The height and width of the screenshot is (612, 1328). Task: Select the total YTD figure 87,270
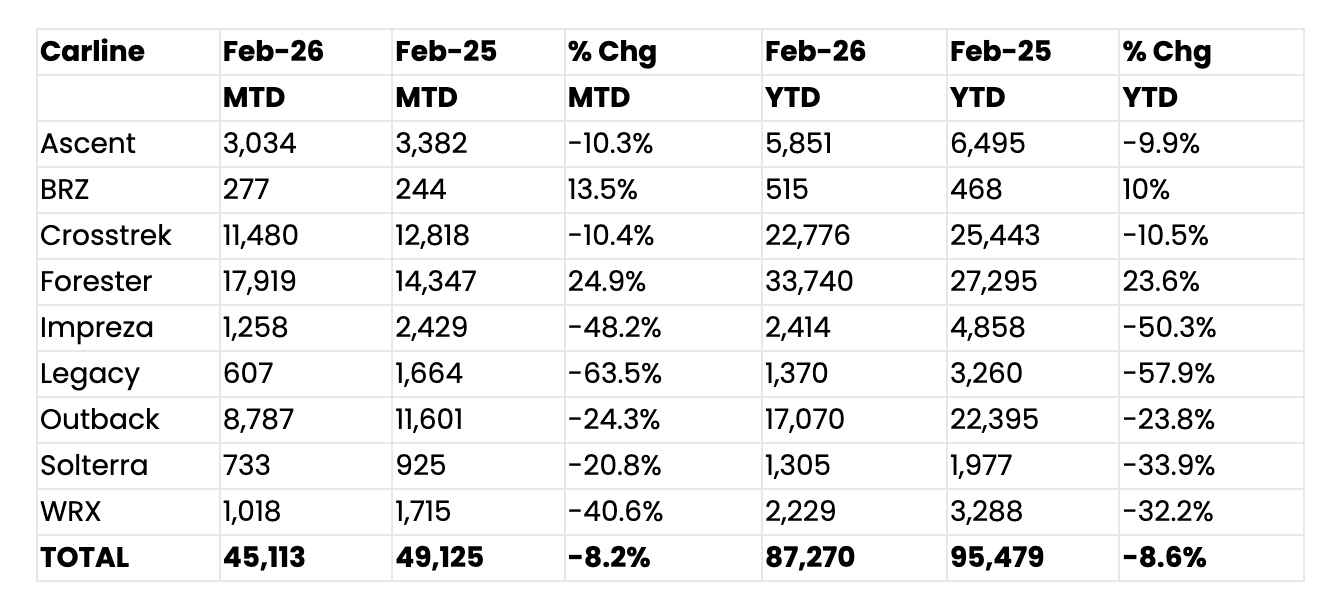[810, 557]
